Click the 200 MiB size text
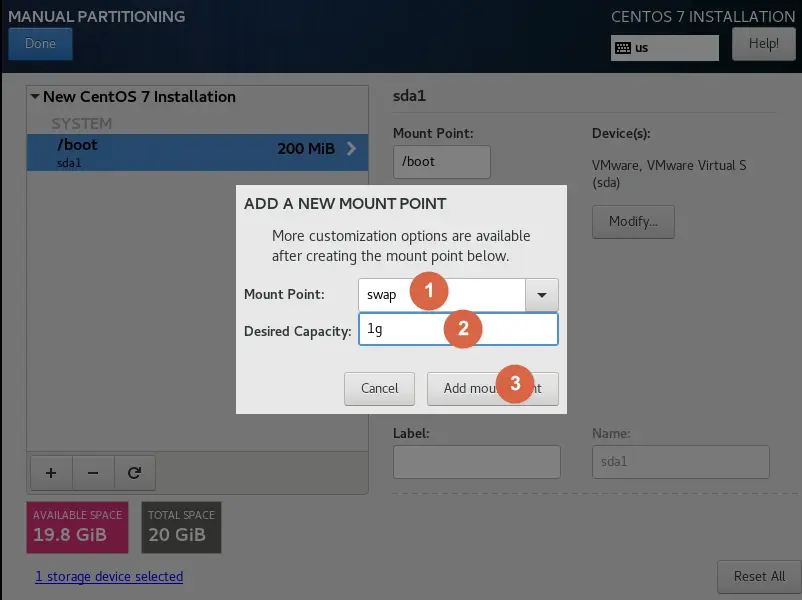The image size is (802, 600). pyautogui.click(x=306, y=149)
